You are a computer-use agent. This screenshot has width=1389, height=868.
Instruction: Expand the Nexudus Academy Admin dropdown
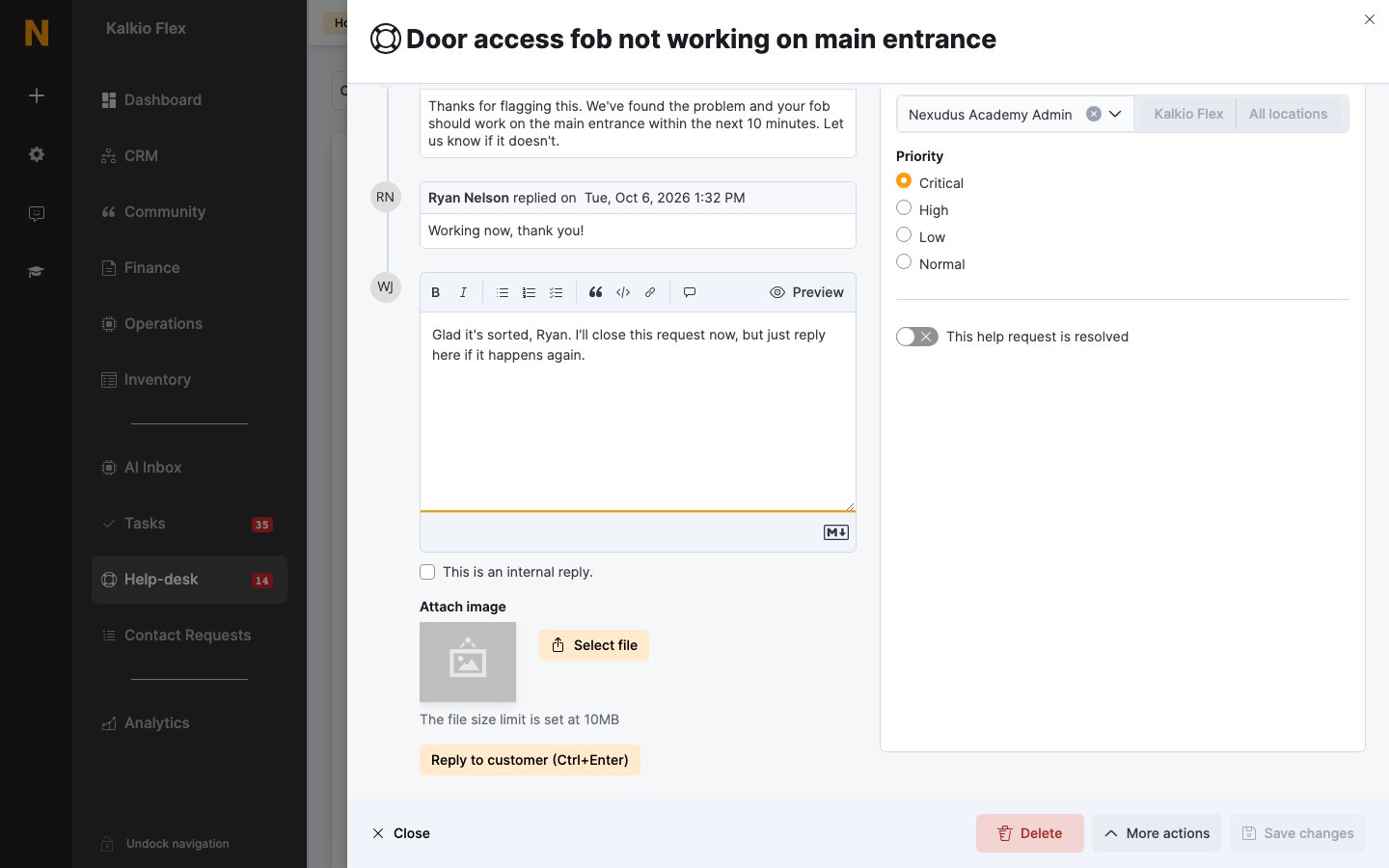(1115, 114)
